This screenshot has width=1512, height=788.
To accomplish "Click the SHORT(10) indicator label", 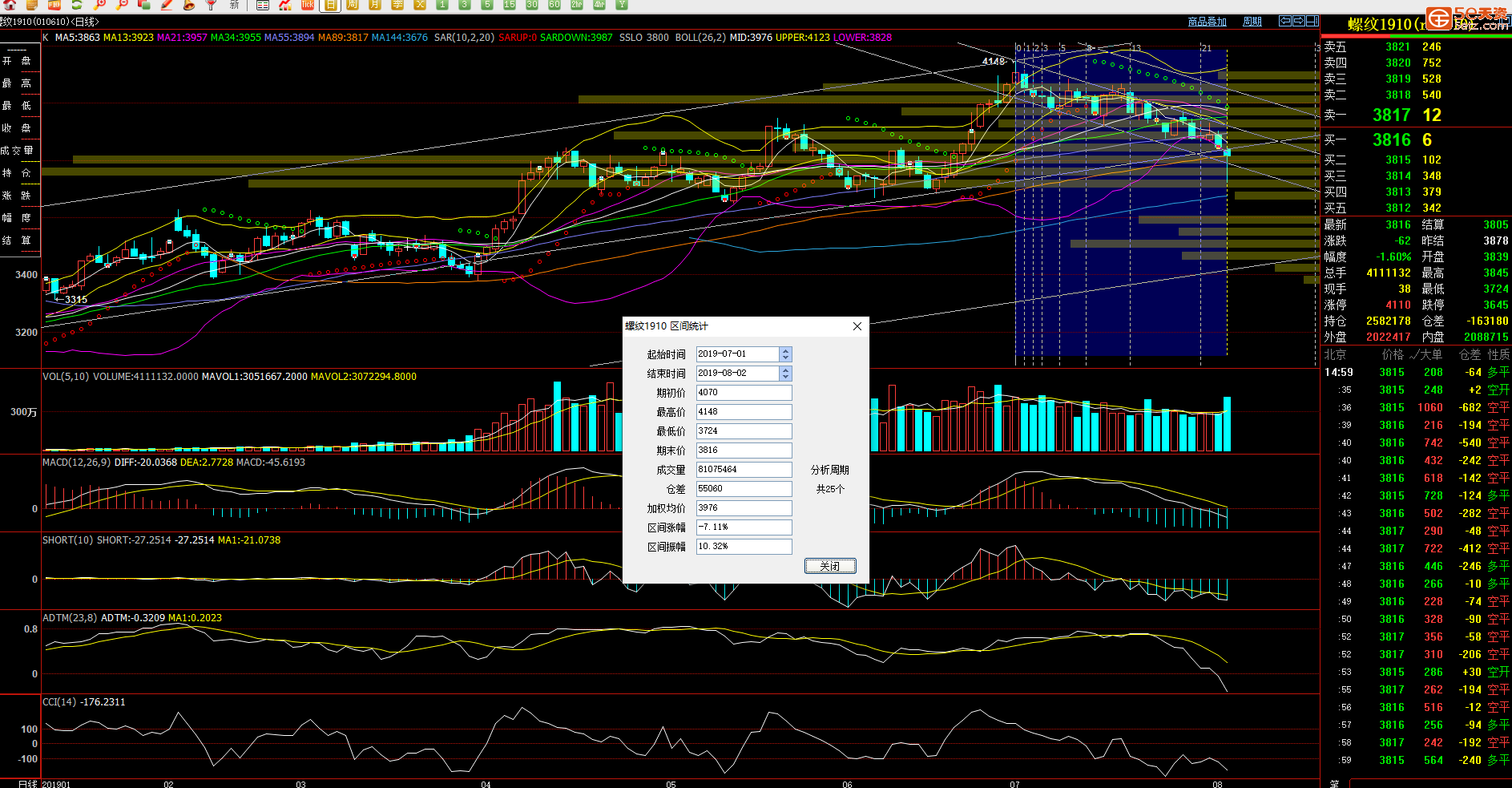I will click(68, 540).
